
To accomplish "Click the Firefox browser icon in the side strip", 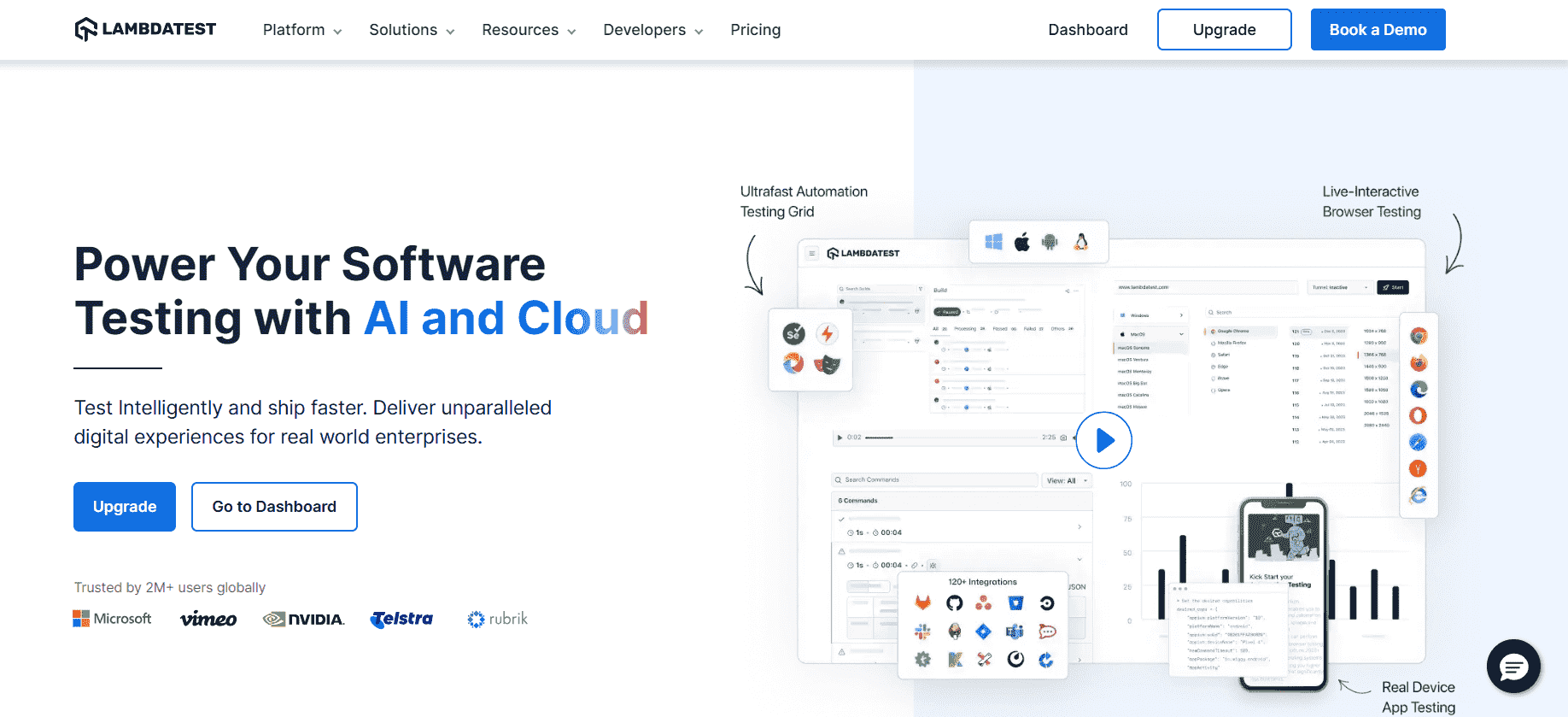I will point(1419,362).
